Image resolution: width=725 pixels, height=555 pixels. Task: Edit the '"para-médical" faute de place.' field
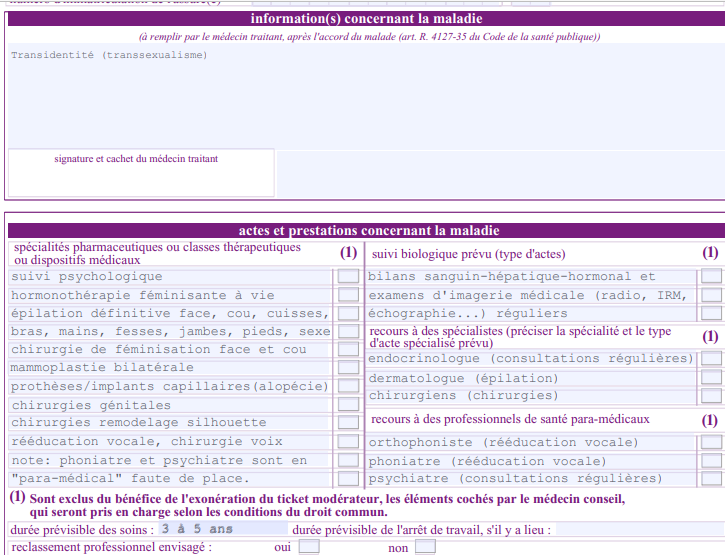pyautogui.click(x=170, y=478)
